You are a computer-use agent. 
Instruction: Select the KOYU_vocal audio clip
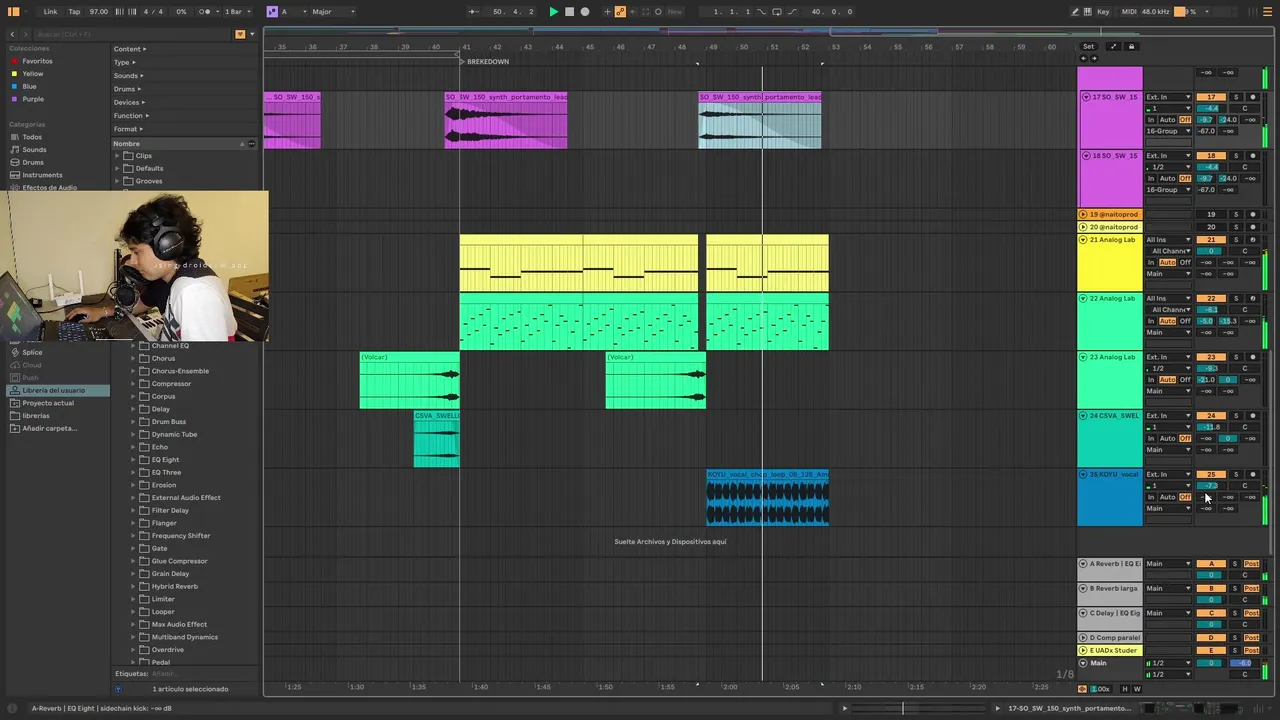click(x=768, y=498)
